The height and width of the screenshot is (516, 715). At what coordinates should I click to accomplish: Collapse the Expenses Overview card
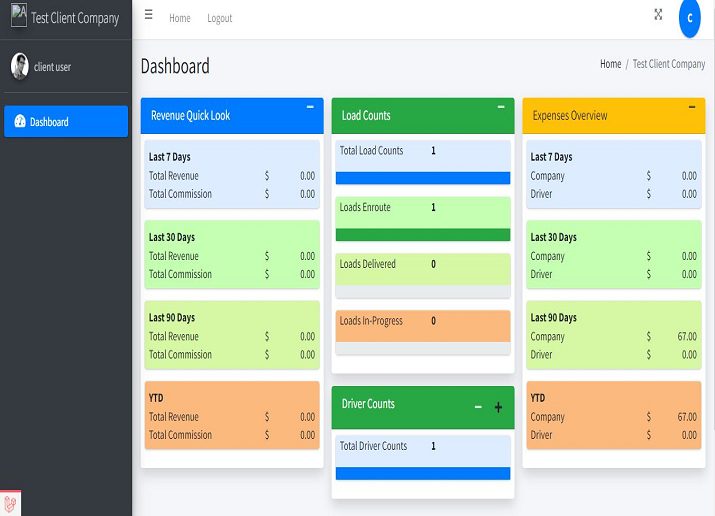pos(692,106)
